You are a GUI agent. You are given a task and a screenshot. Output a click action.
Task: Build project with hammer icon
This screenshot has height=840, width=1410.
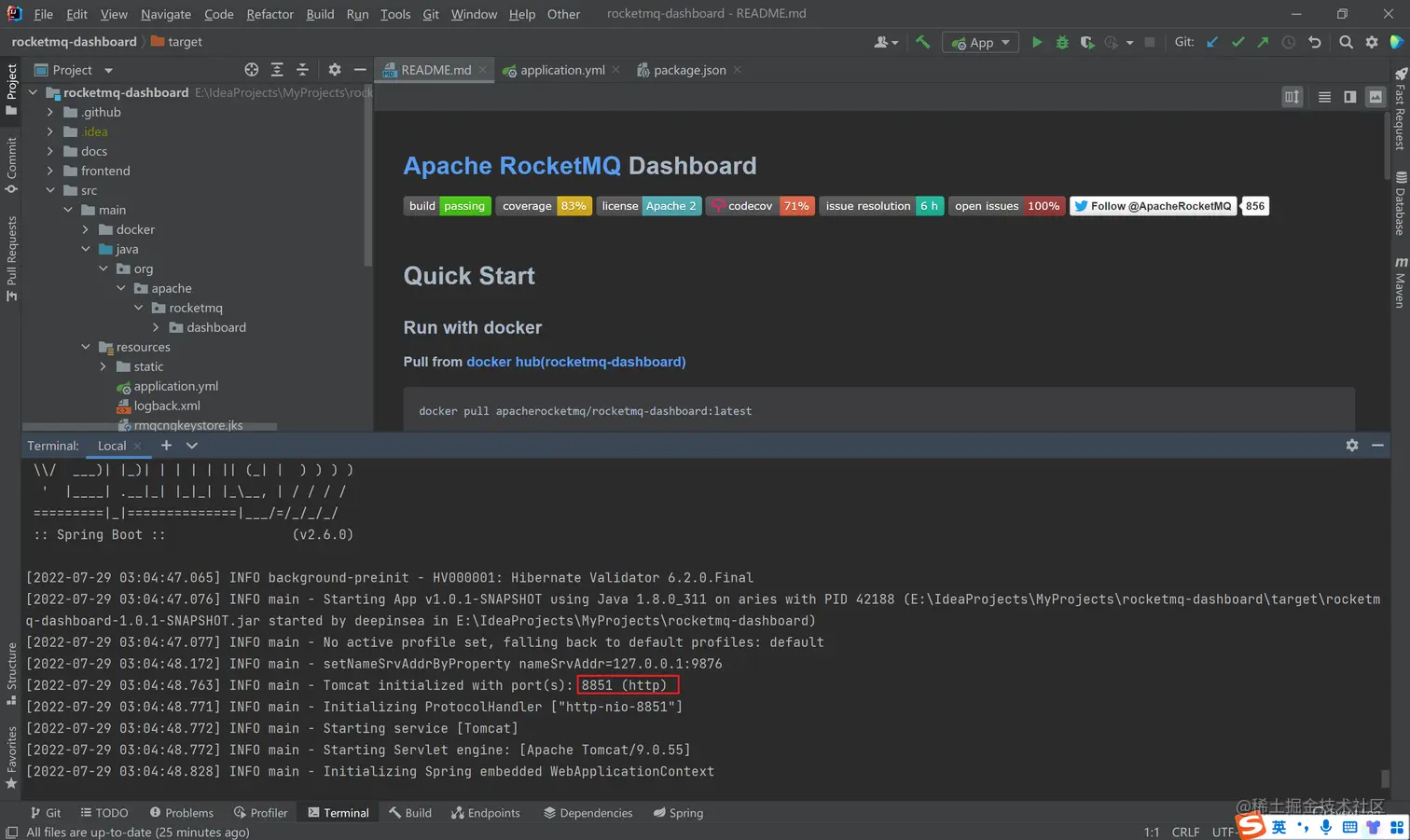point(922,42)
